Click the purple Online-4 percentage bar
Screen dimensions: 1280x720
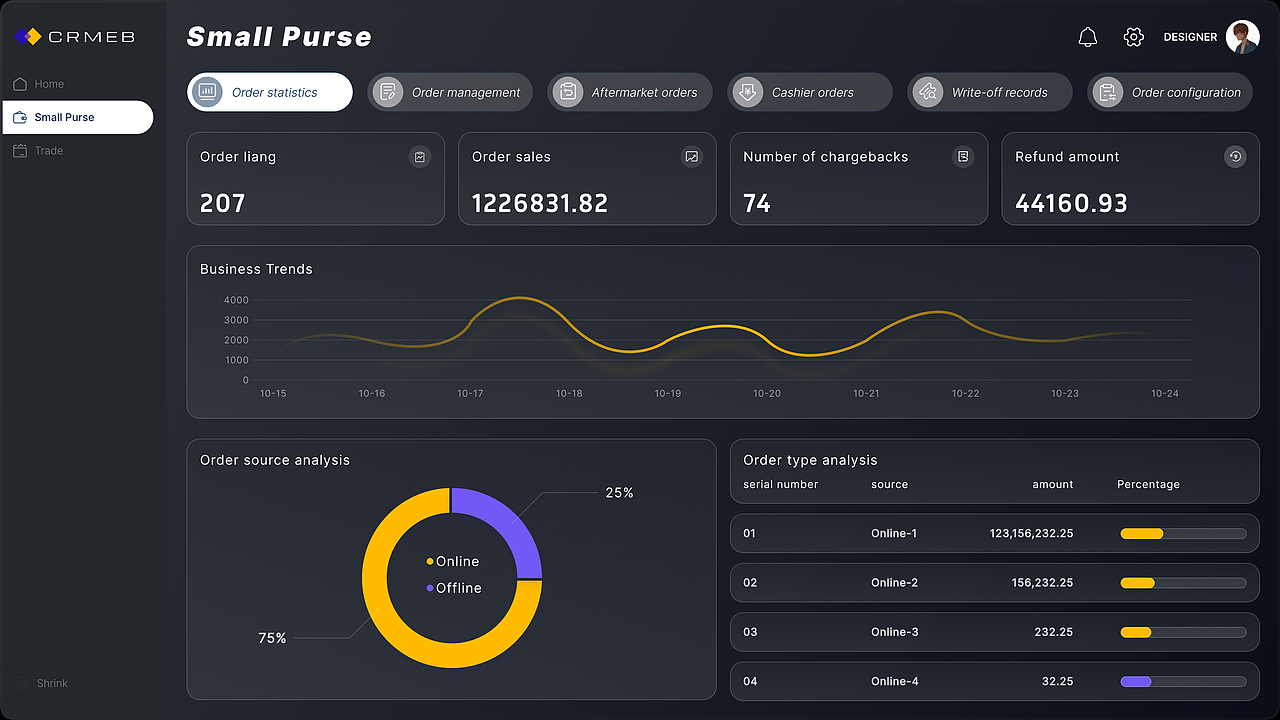click(1183, 682)
